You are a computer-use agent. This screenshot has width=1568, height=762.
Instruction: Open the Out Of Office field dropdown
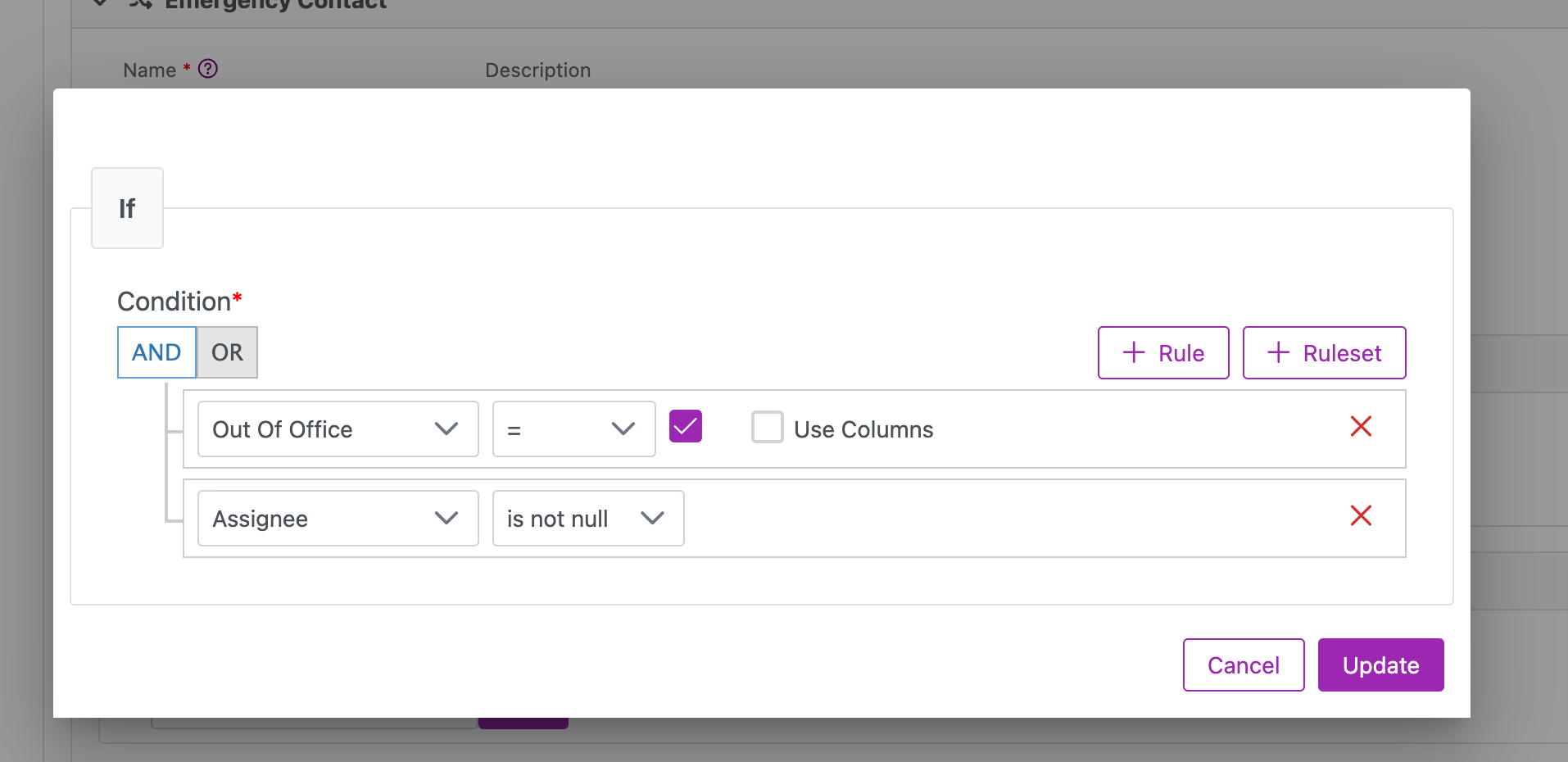click(338, 429)
